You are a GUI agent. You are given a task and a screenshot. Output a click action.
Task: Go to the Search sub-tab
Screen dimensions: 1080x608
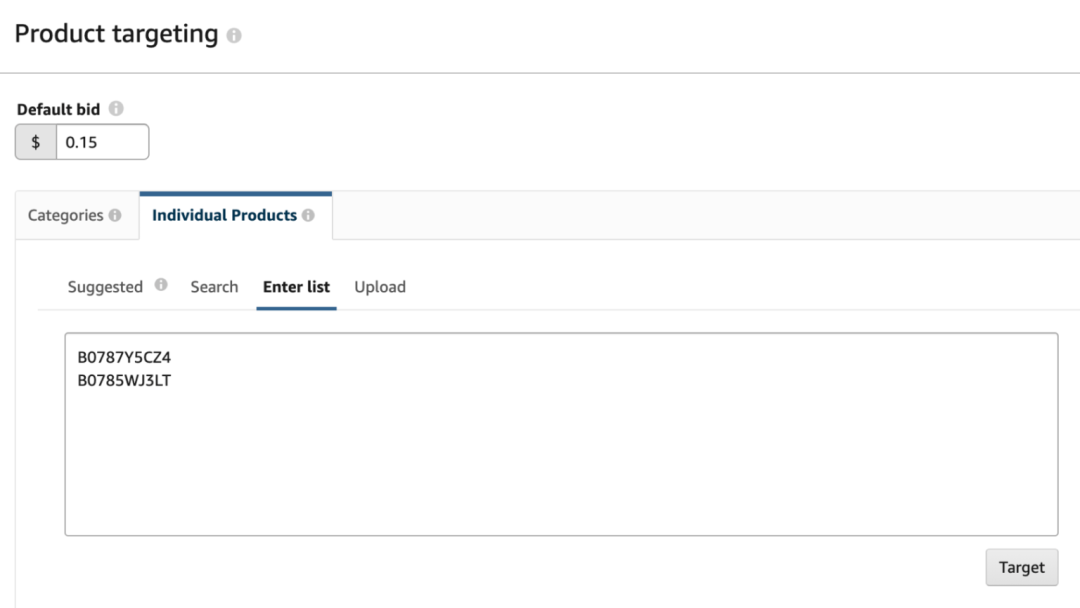(x=214, y=287)
